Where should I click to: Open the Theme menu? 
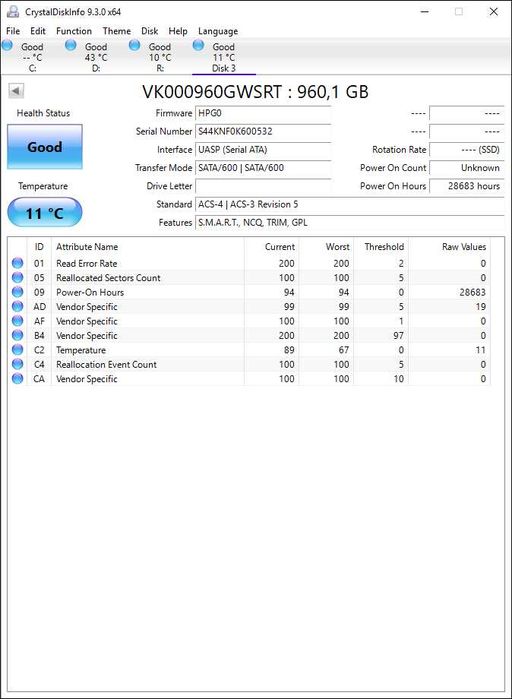[117, 31]
